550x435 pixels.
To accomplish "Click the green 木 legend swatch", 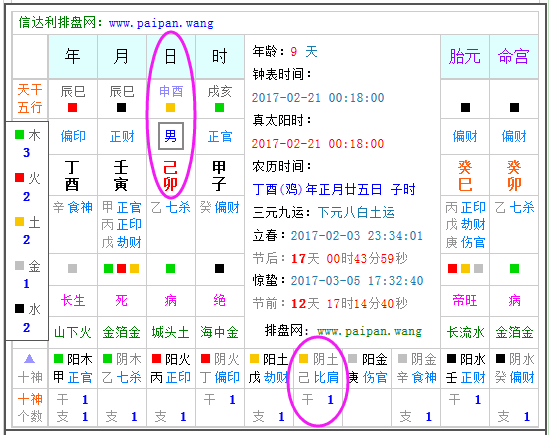I will pos(20,134).
